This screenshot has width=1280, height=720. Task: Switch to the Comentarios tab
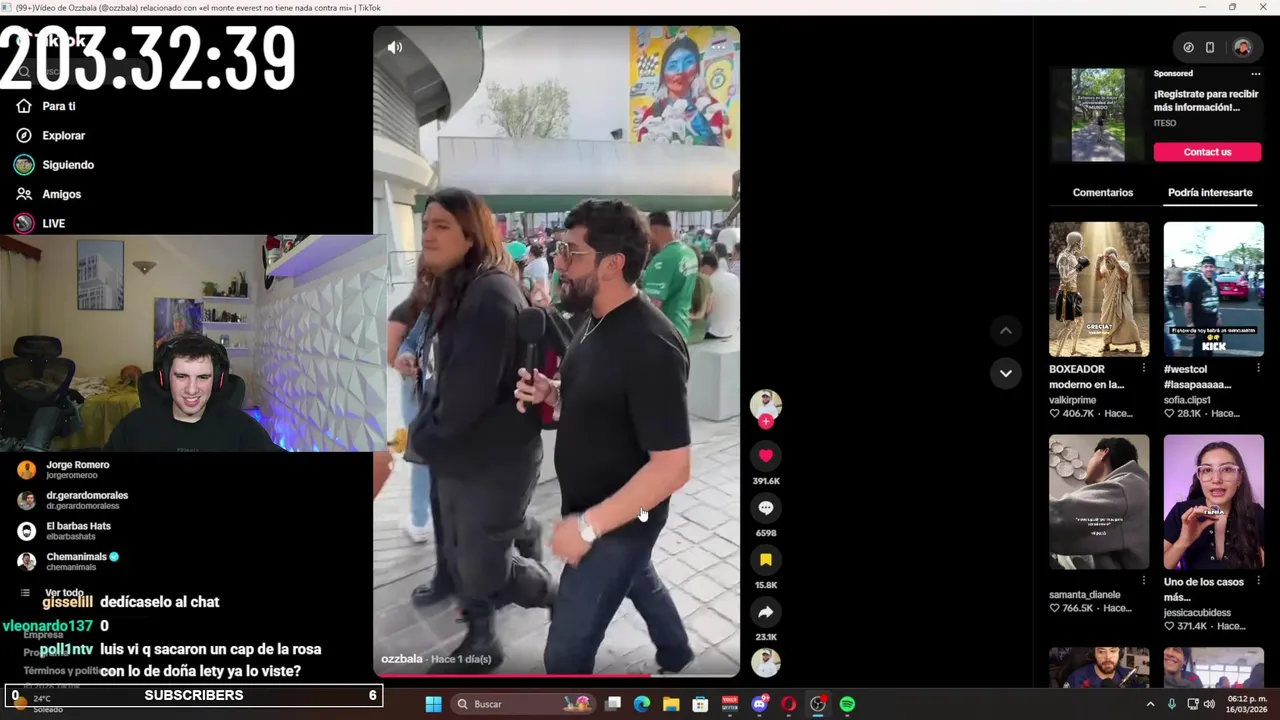(1103, 192)
